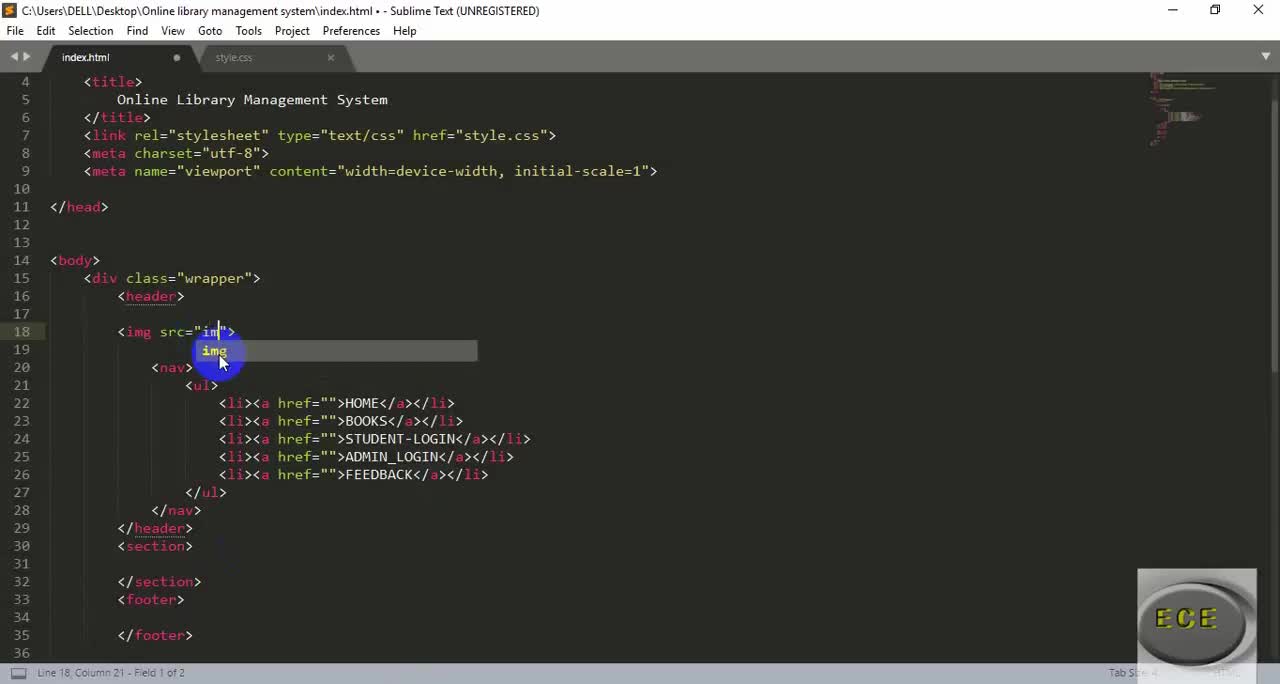This screenshot has height=684, width=1280.
Task: Go to next tab with right arrow
Action: point(28,58)
